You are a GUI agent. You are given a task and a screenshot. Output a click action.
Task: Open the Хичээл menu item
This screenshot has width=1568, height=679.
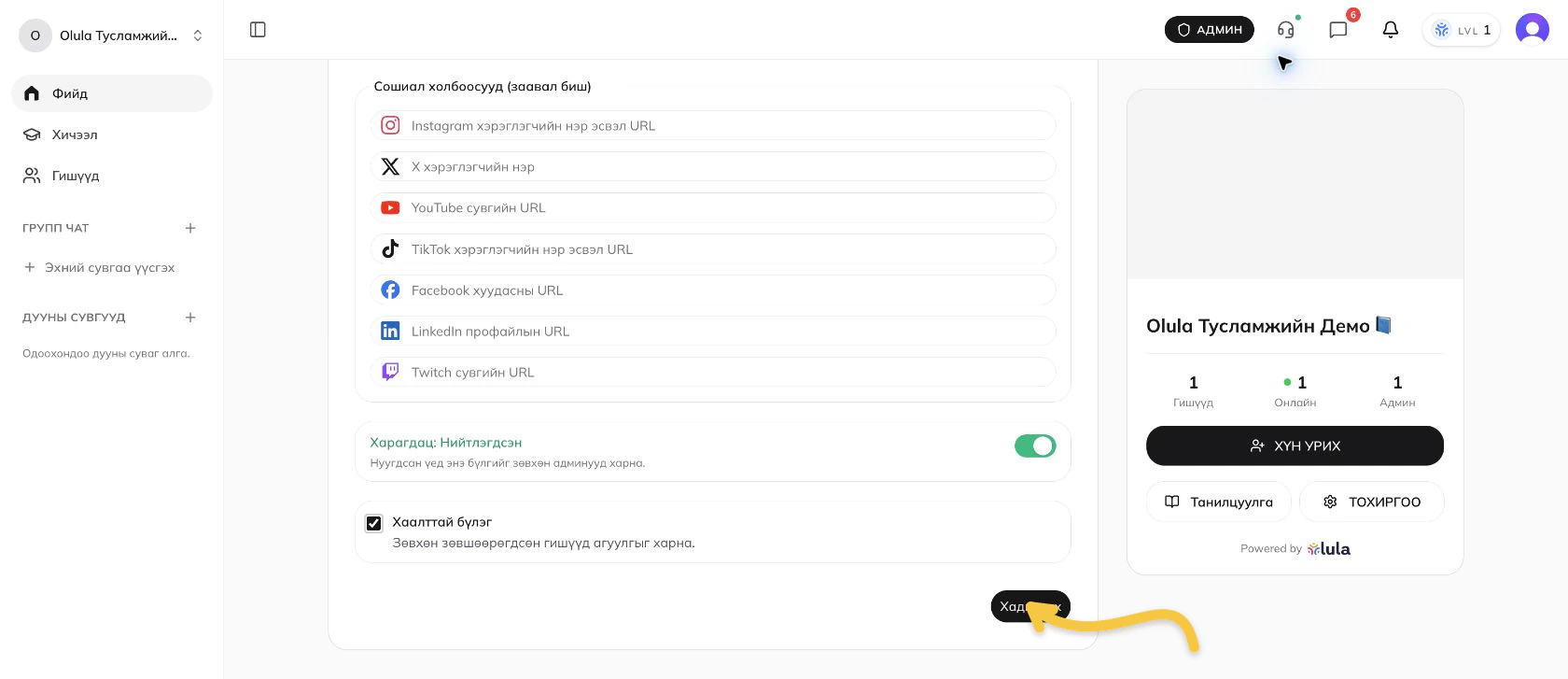pos(112,134)
